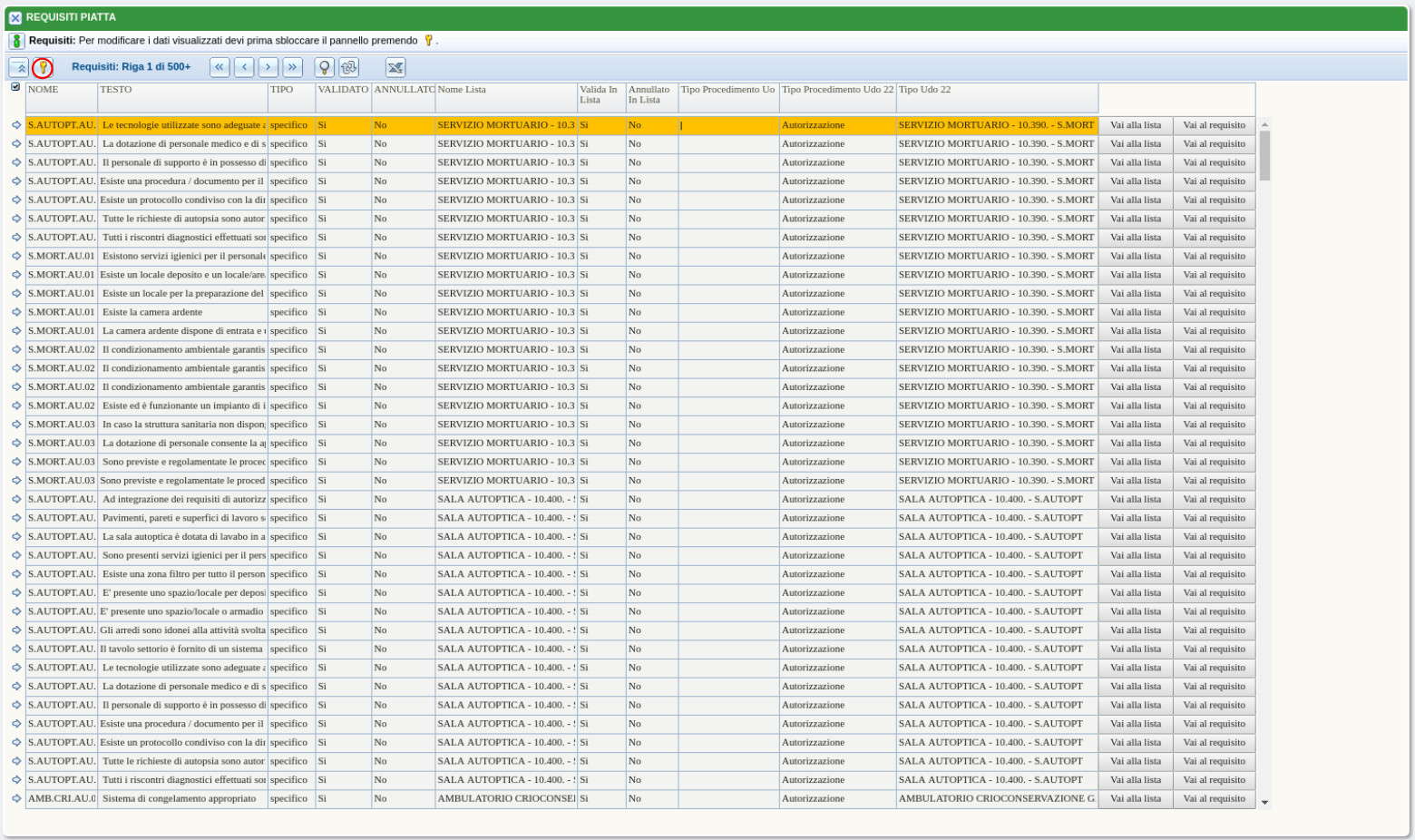
Task: Toggle the select-all checkbox in grid header
Action: (x=15, y=87)
